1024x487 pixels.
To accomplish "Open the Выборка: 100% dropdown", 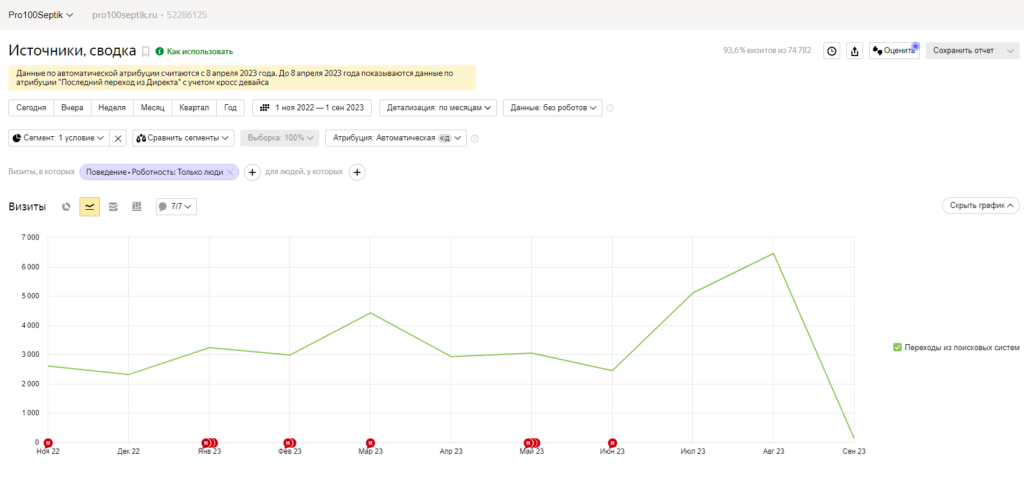I will (280, 138).
